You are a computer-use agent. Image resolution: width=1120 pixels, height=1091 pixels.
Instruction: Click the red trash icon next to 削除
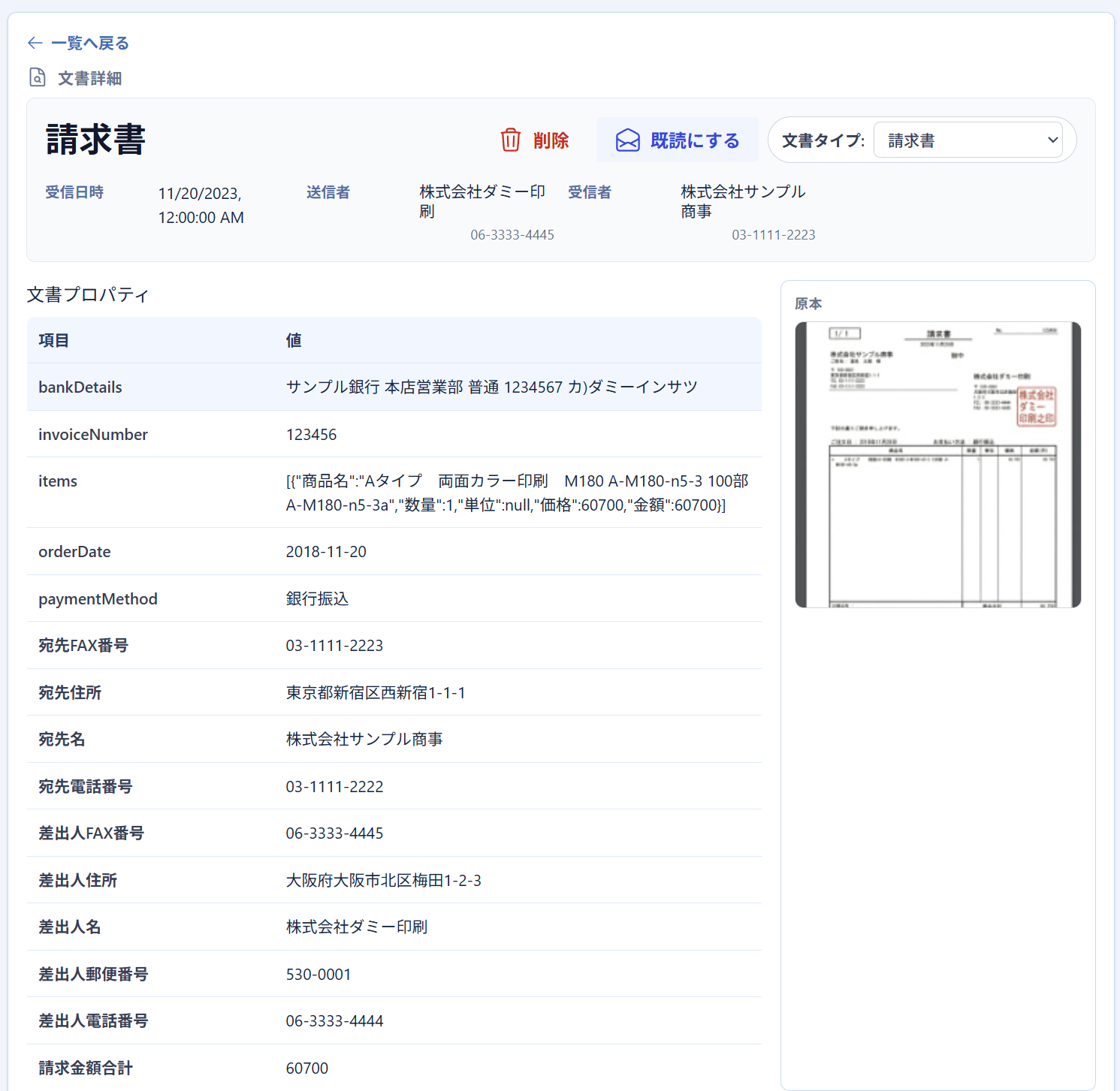click(x=511, y=140)
